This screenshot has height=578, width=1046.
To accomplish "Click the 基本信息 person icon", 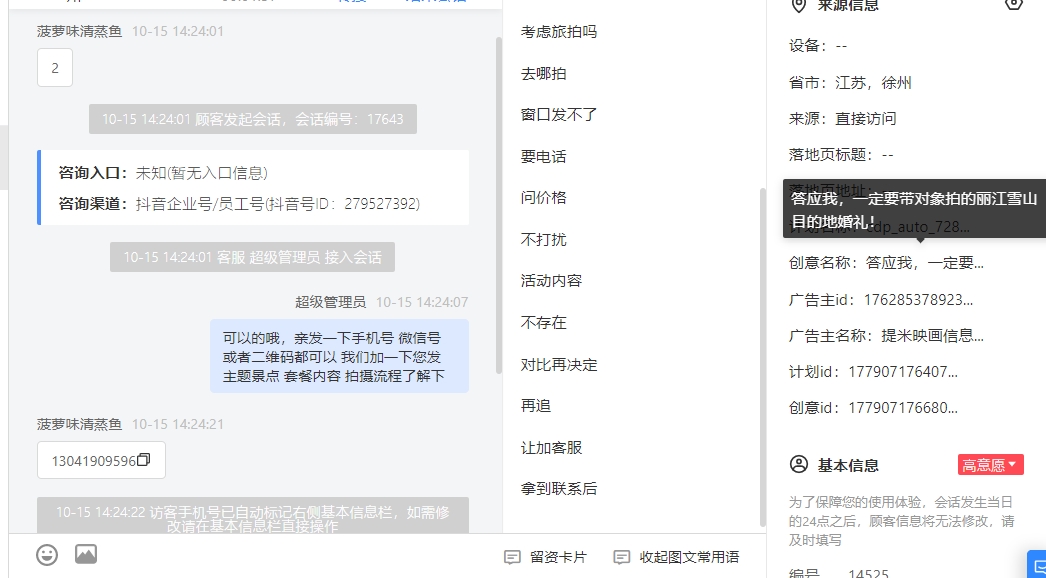I will 799,465.
